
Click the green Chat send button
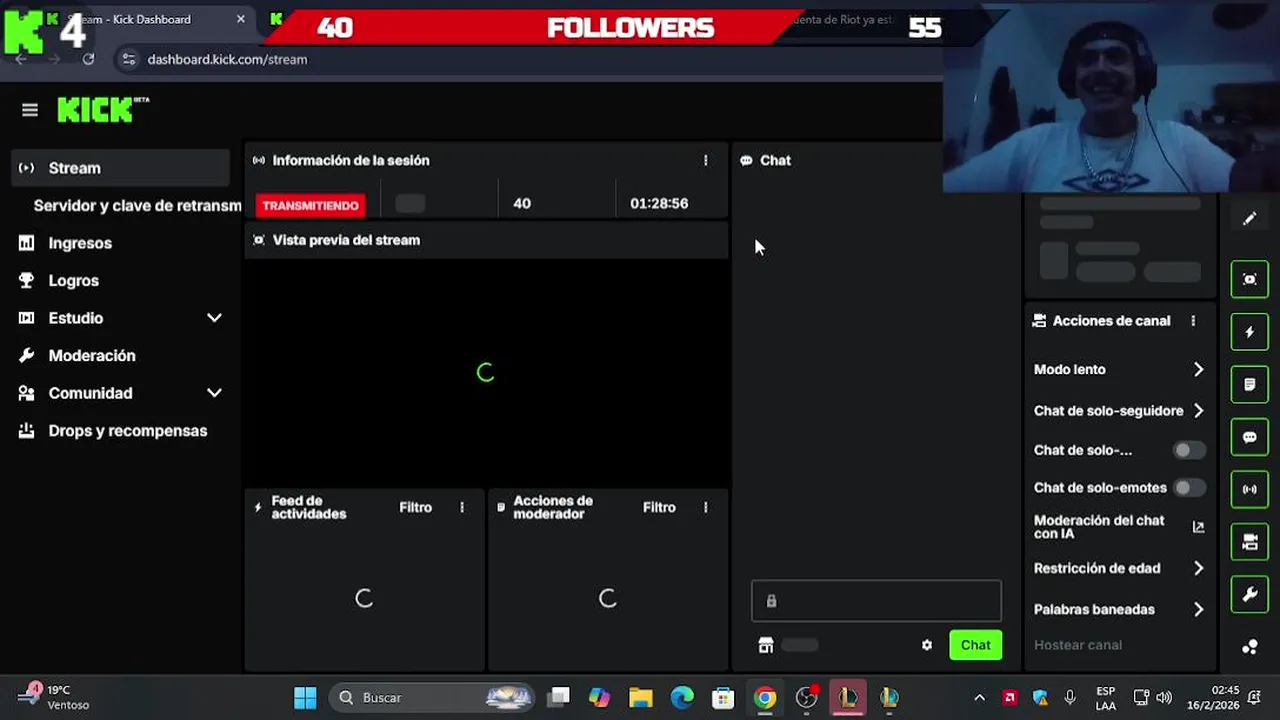[975, 645]
